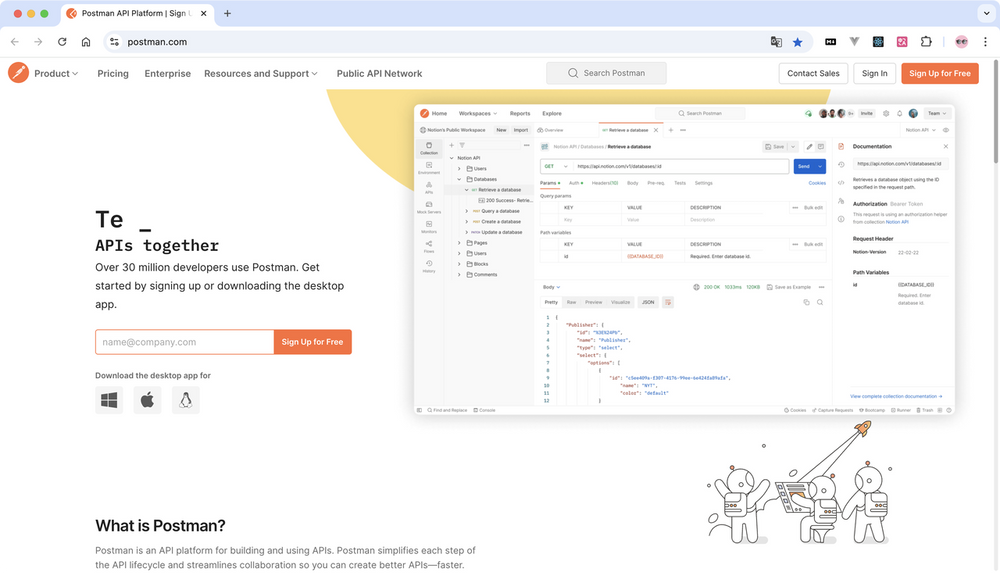Click the Postman logo icon
Viewport: 1000px width, 573px height.
pos(18,73)
